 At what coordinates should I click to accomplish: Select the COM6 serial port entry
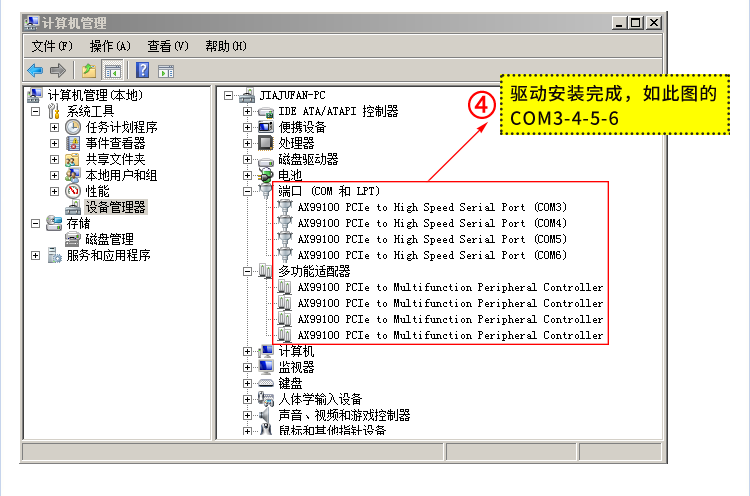click(x=432, y=255)
